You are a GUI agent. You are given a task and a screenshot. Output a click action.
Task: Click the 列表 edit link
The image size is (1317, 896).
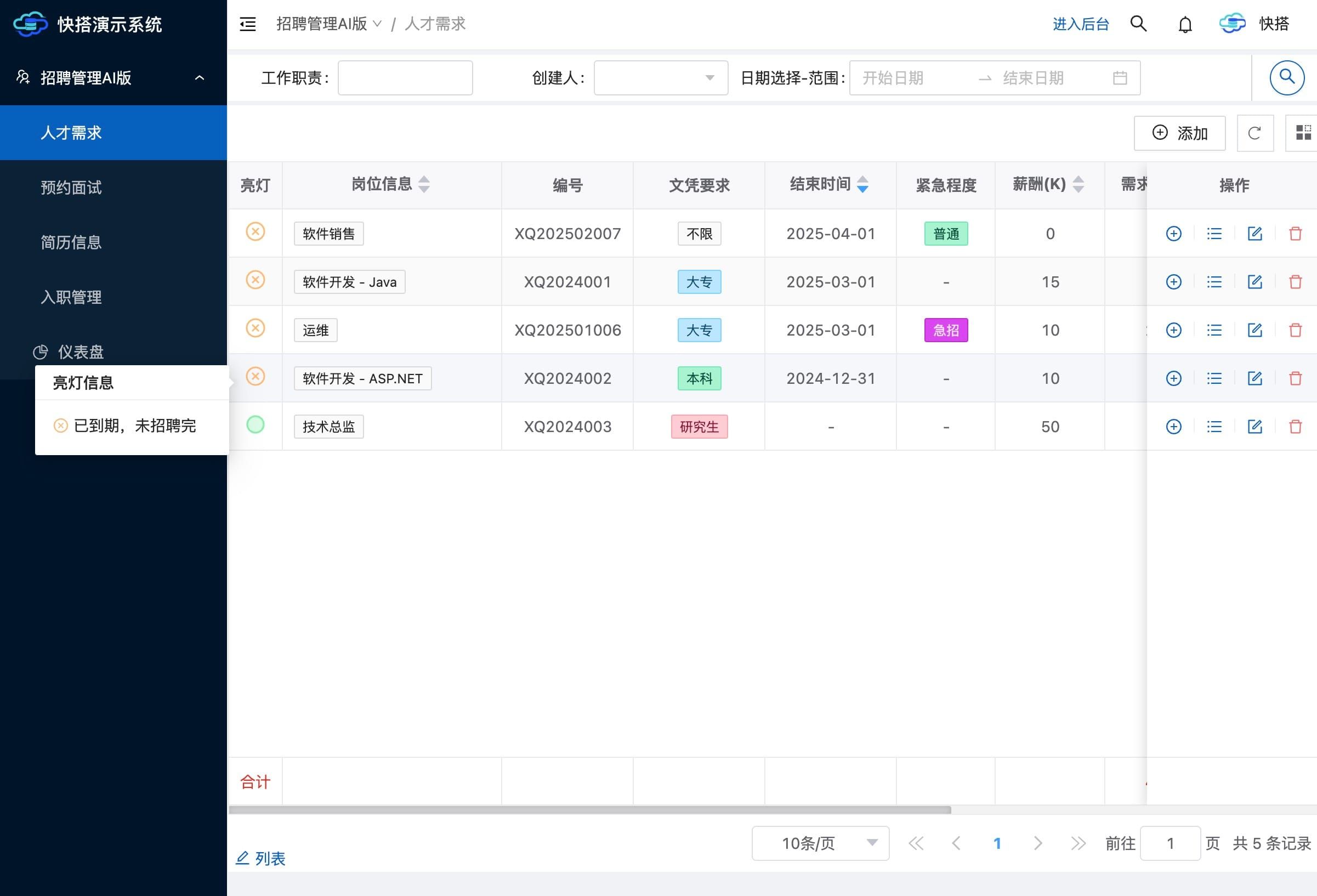[260, 859]
